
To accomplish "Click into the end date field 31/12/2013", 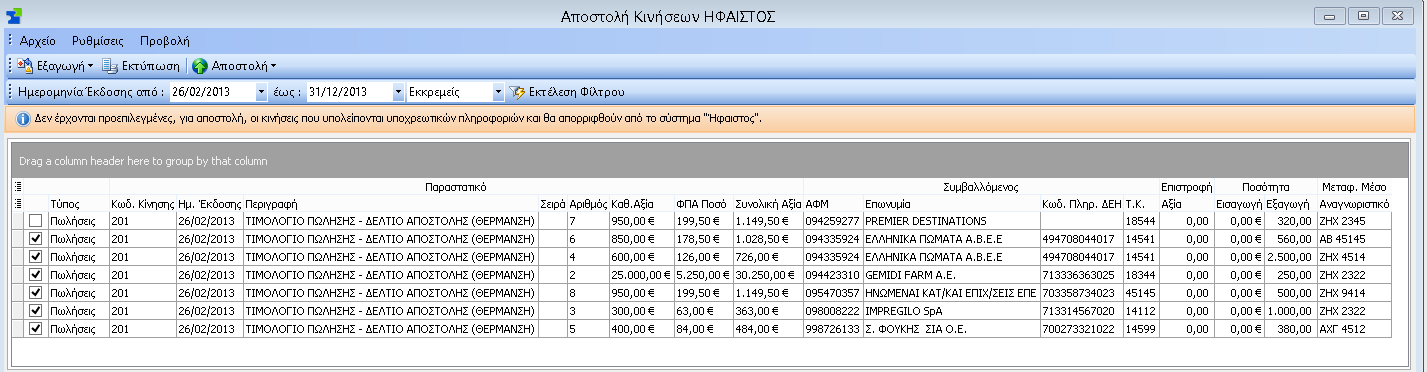I will pos(348,92).
